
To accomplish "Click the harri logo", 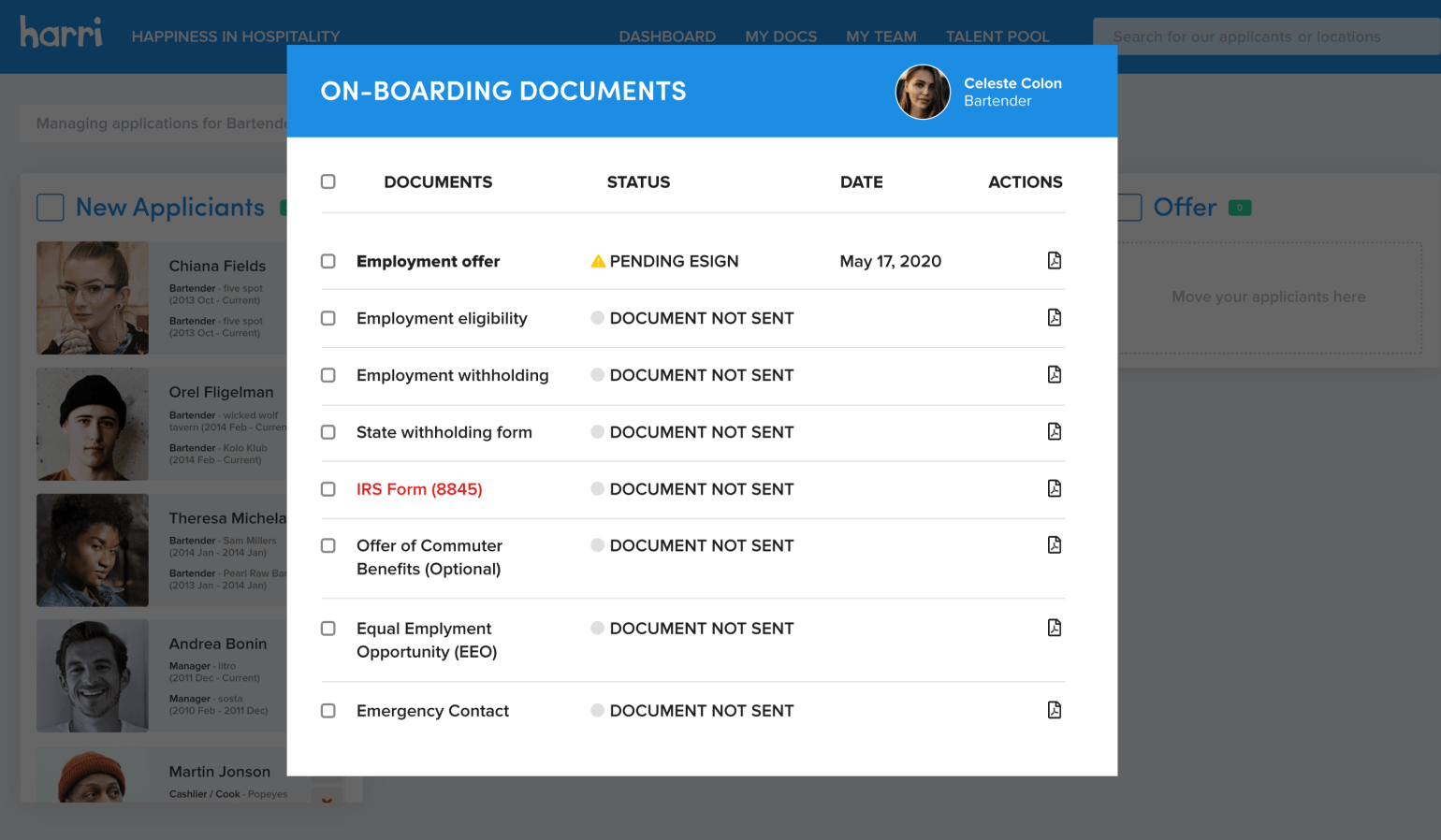I will click(x=62, y=34).
